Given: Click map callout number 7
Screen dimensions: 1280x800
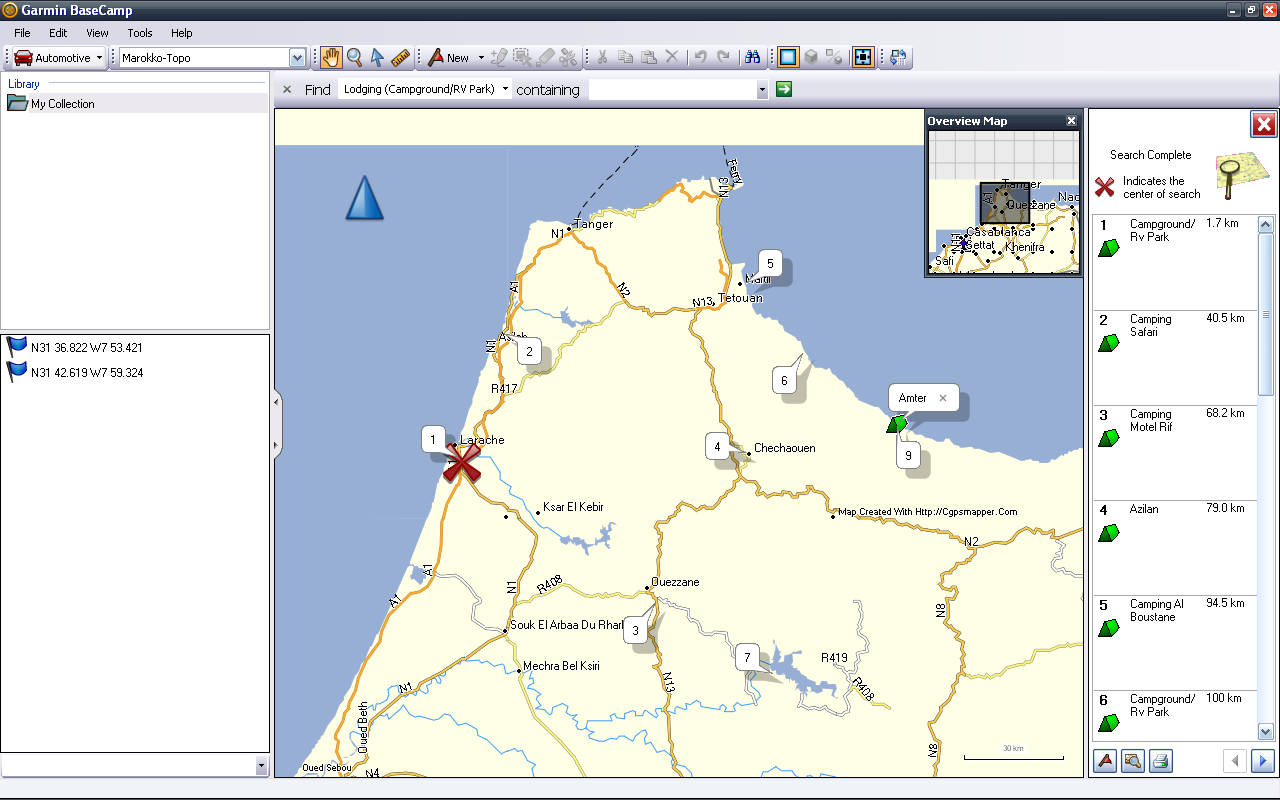Looking at the screenshot, I should click(x=746, y=658).
